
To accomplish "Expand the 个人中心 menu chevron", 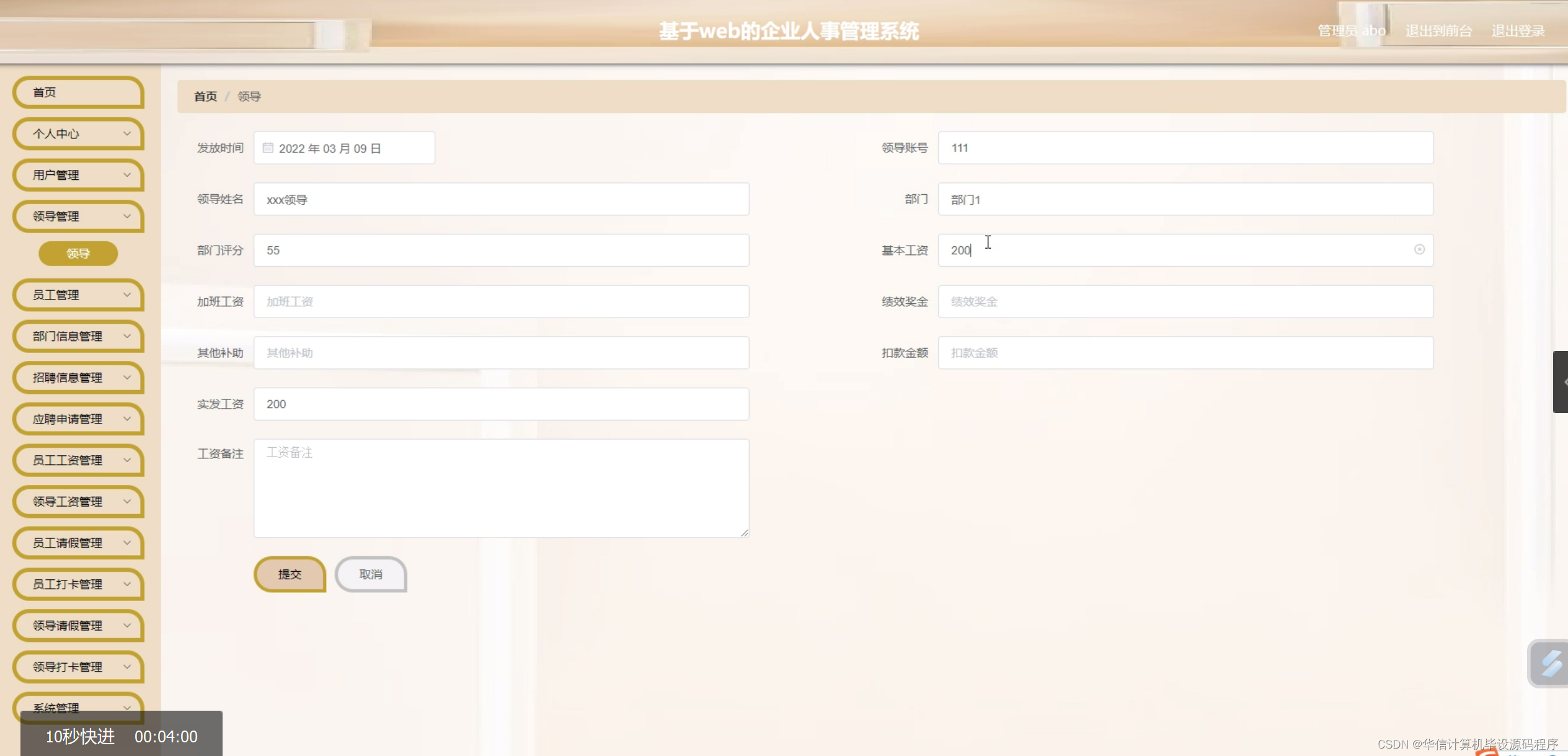I will 127,133.
